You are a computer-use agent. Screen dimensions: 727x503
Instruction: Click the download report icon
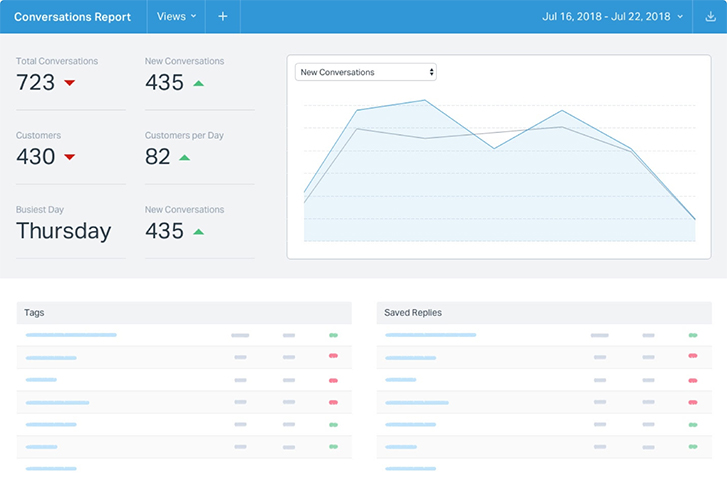tap(710, 16)
